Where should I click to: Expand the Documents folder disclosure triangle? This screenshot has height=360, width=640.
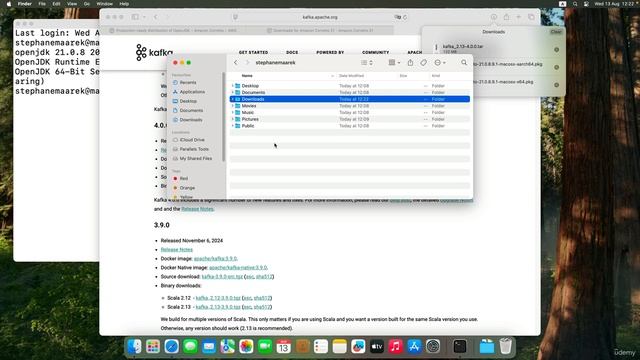click(x=233, y=92)
